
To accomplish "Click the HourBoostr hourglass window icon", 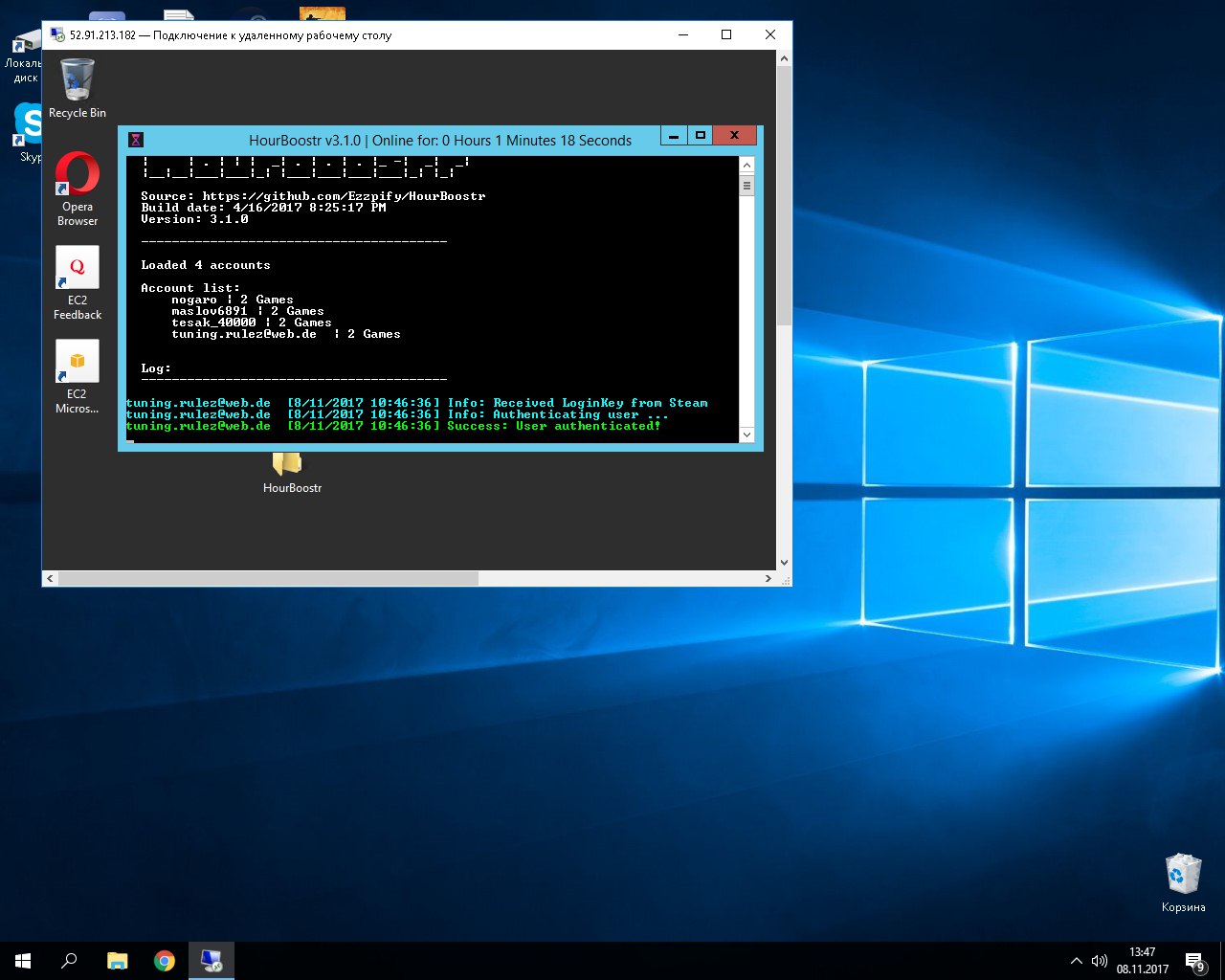I will point(136,140).
